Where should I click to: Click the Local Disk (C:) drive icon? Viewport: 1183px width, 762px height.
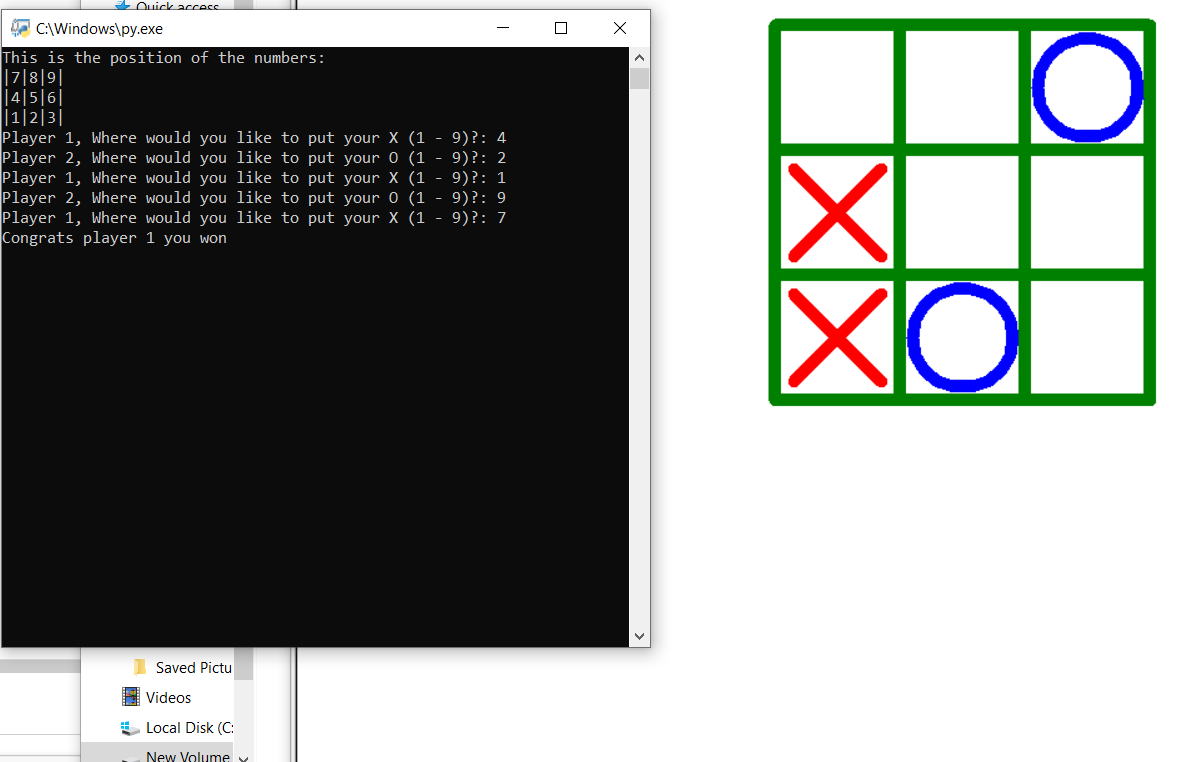pos(130,728)
